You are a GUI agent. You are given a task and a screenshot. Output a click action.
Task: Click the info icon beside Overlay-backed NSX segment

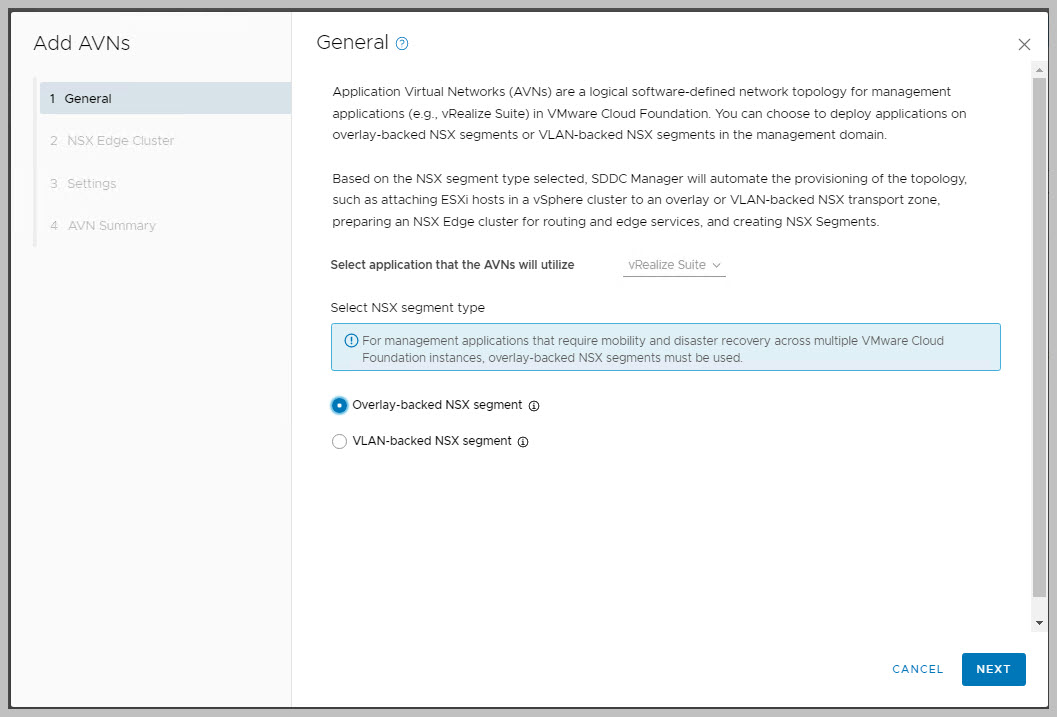tap(534, 406)
